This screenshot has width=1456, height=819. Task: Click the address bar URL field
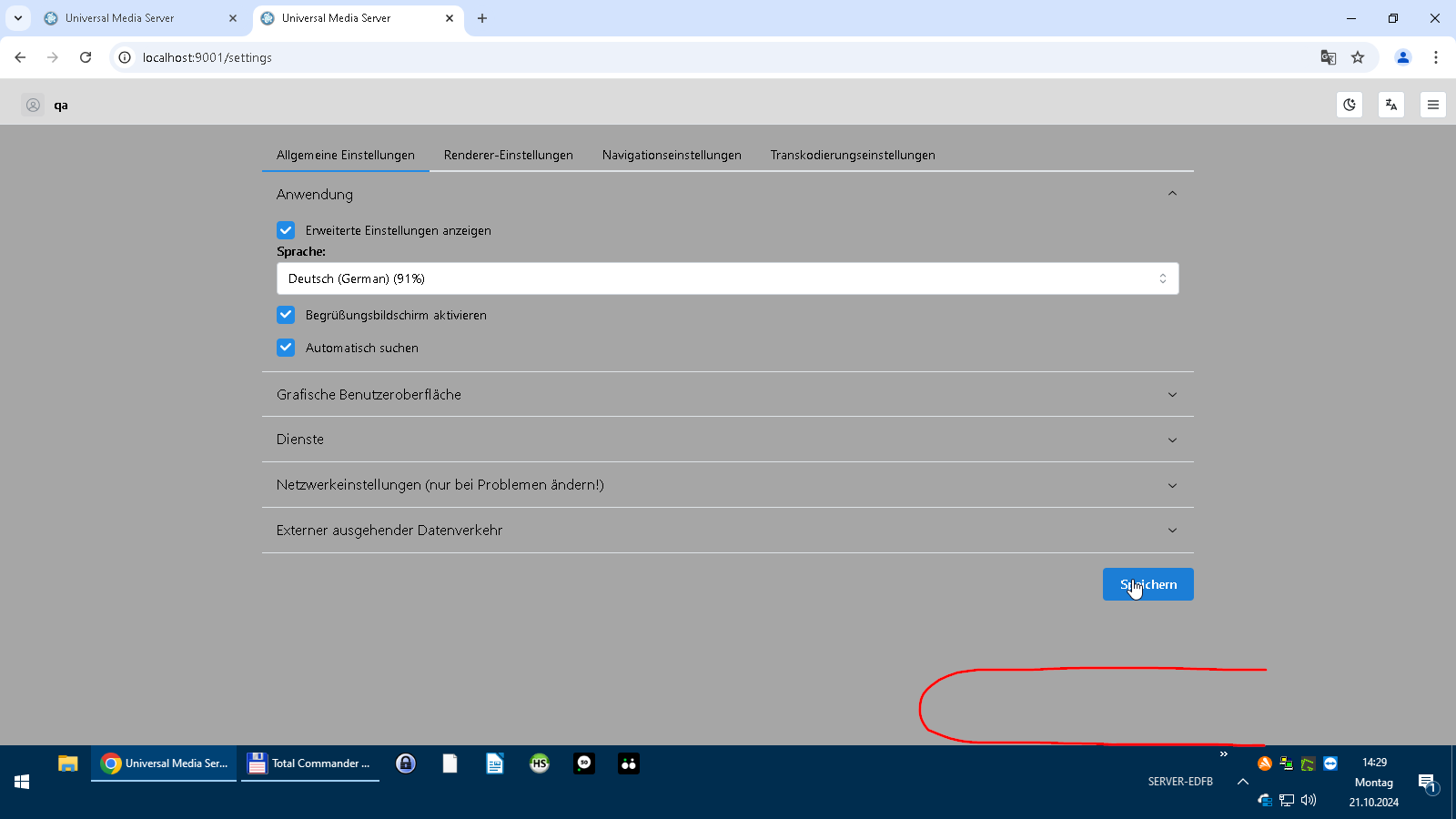pyautogui.click(x=728, y=57)
